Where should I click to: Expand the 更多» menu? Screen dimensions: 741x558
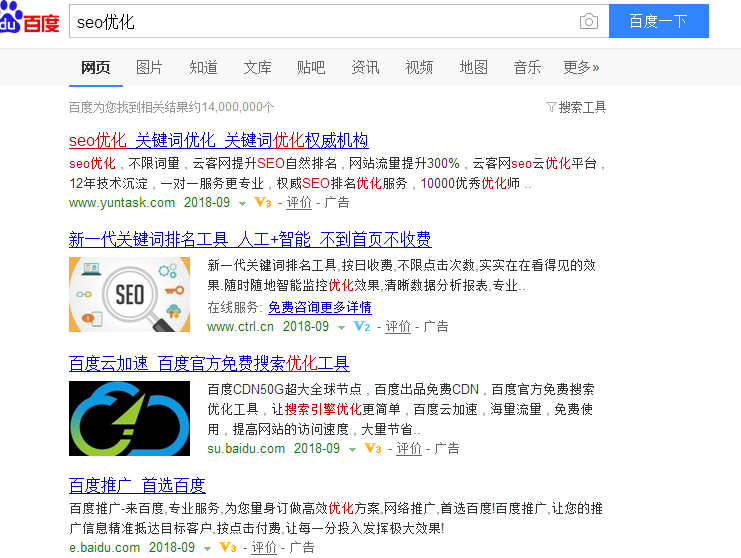(x=581, y=68)
